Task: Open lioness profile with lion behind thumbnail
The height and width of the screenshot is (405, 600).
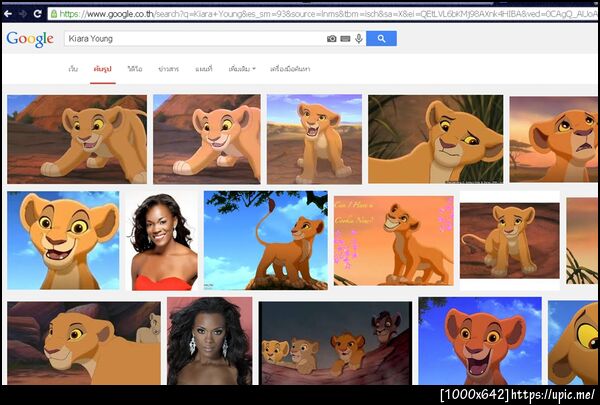Action: coord(84,343)
